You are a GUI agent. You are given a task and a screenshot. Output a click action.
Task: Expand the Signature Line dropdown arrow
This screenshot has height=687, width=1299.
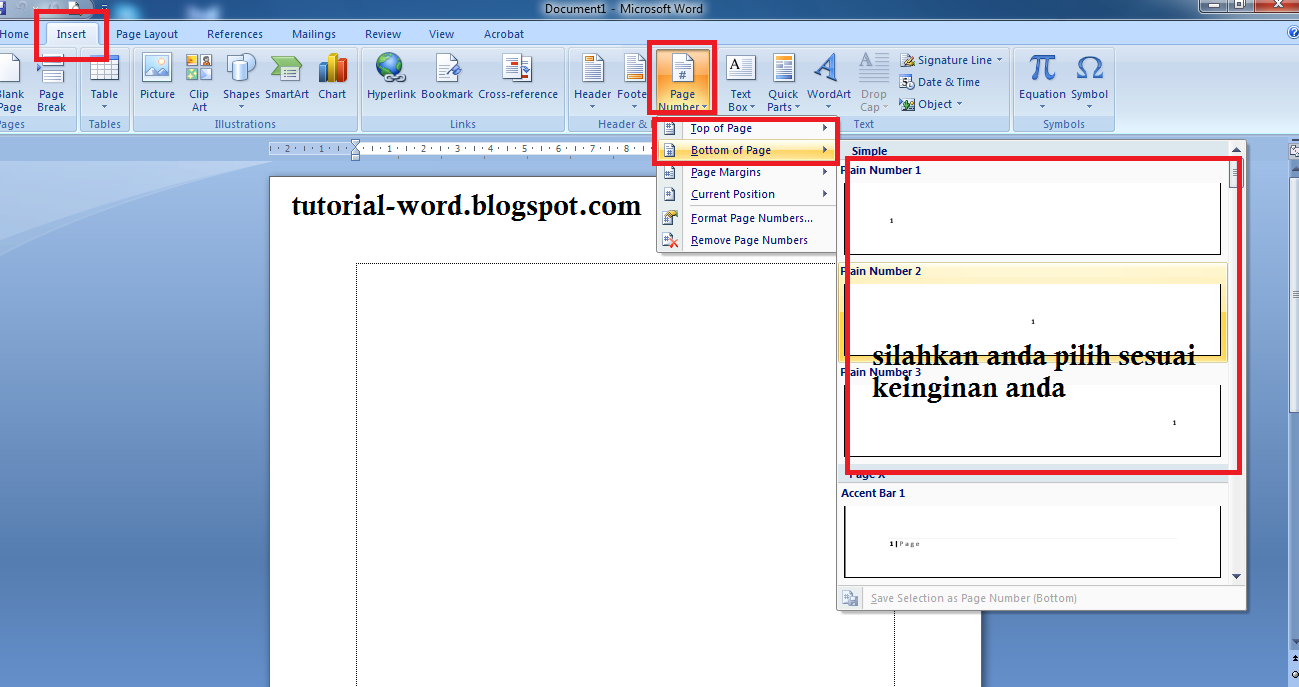[x=999, y=60]
